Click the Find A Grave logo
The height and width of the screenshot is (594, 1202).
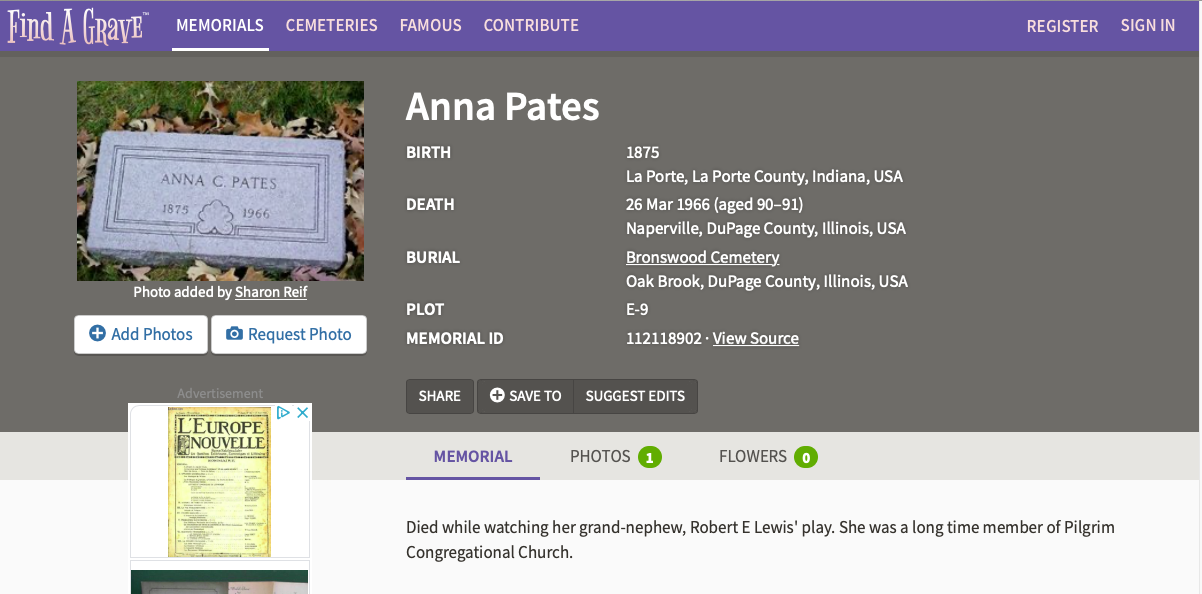(x=78, y=26)
